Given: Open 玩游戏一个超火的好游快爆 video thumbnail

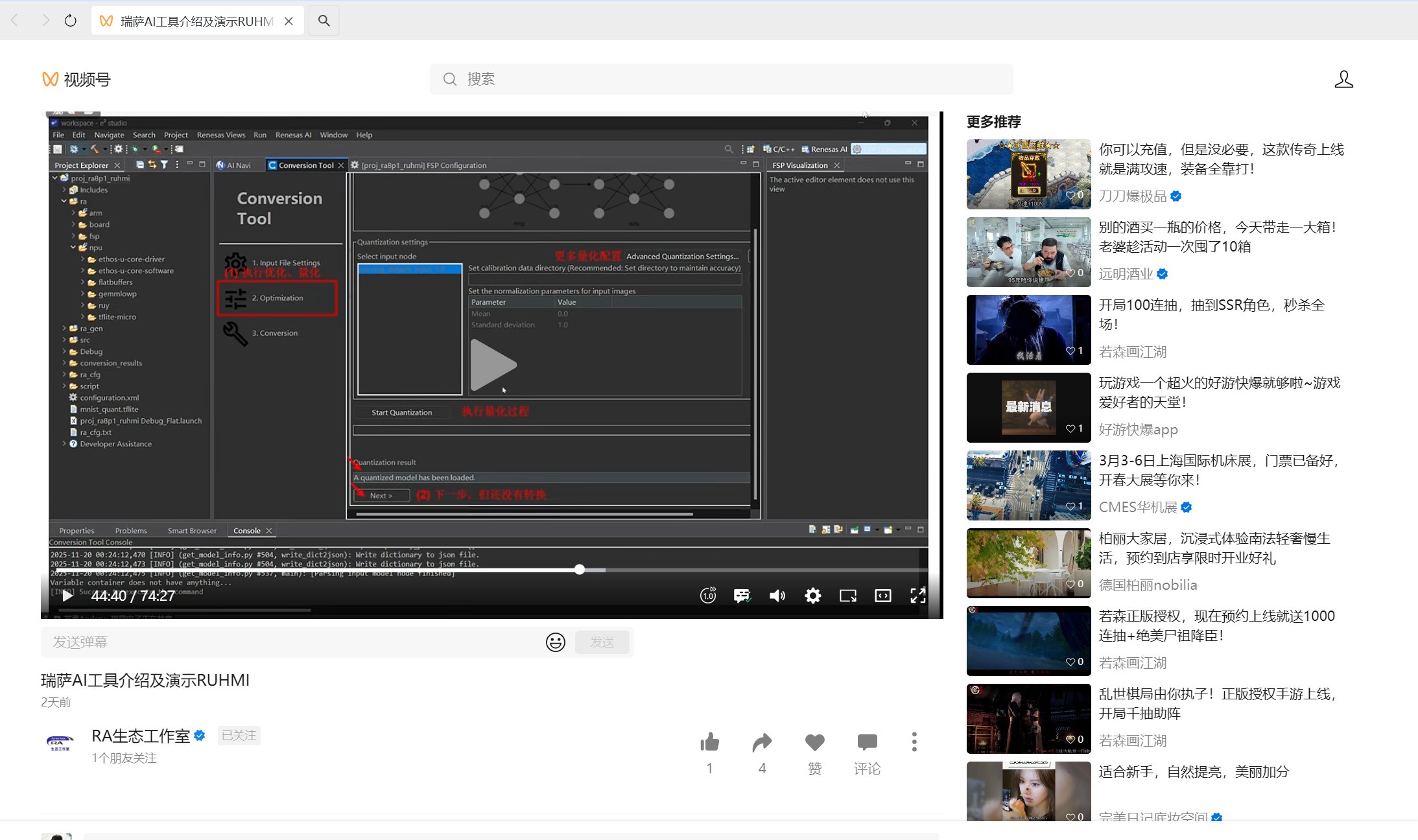Looking at the screenshot, I should pyautogui.click(x=1028, y=407).
